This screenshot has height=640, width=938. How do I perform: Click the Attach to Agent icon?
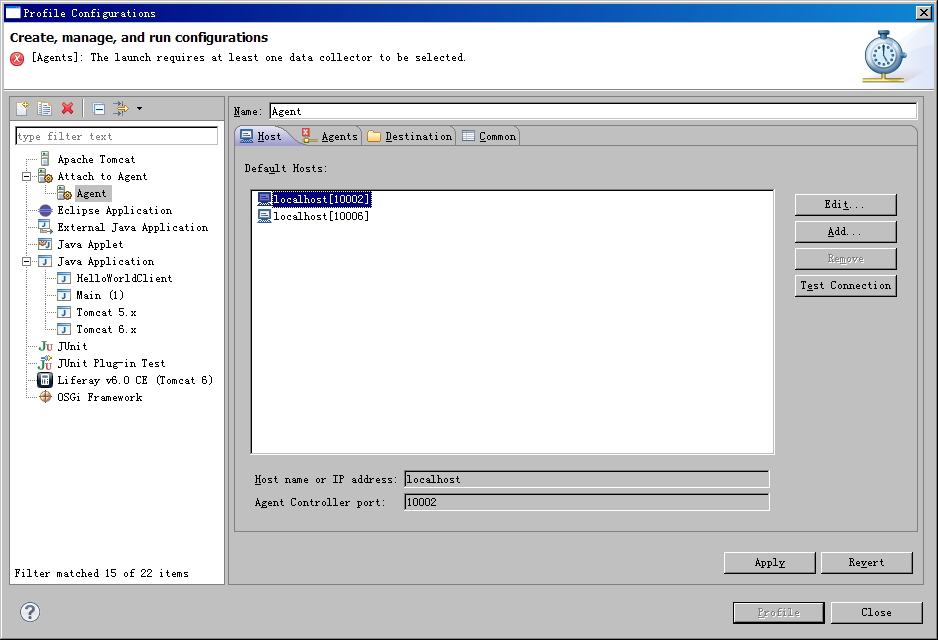pyautogui.click(x=45, y=176)
